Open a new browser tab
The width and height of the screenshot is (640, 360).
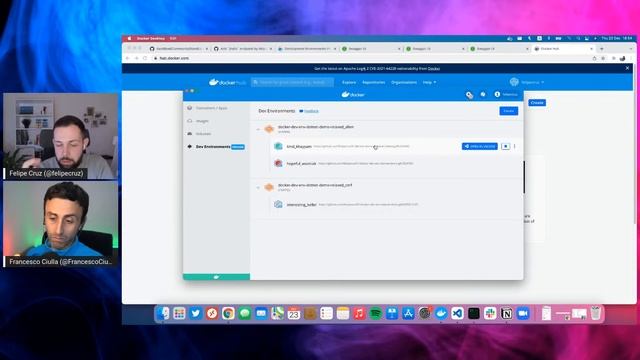[x=601, y=49]
